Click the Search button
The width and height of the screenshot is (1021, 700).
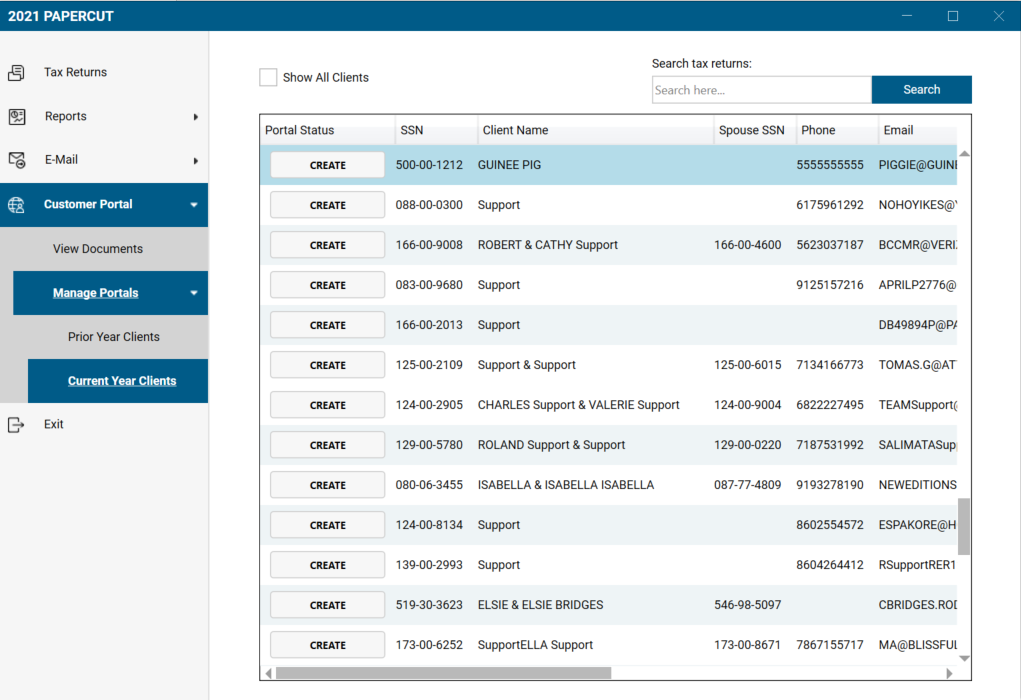(x=921, y=90)
